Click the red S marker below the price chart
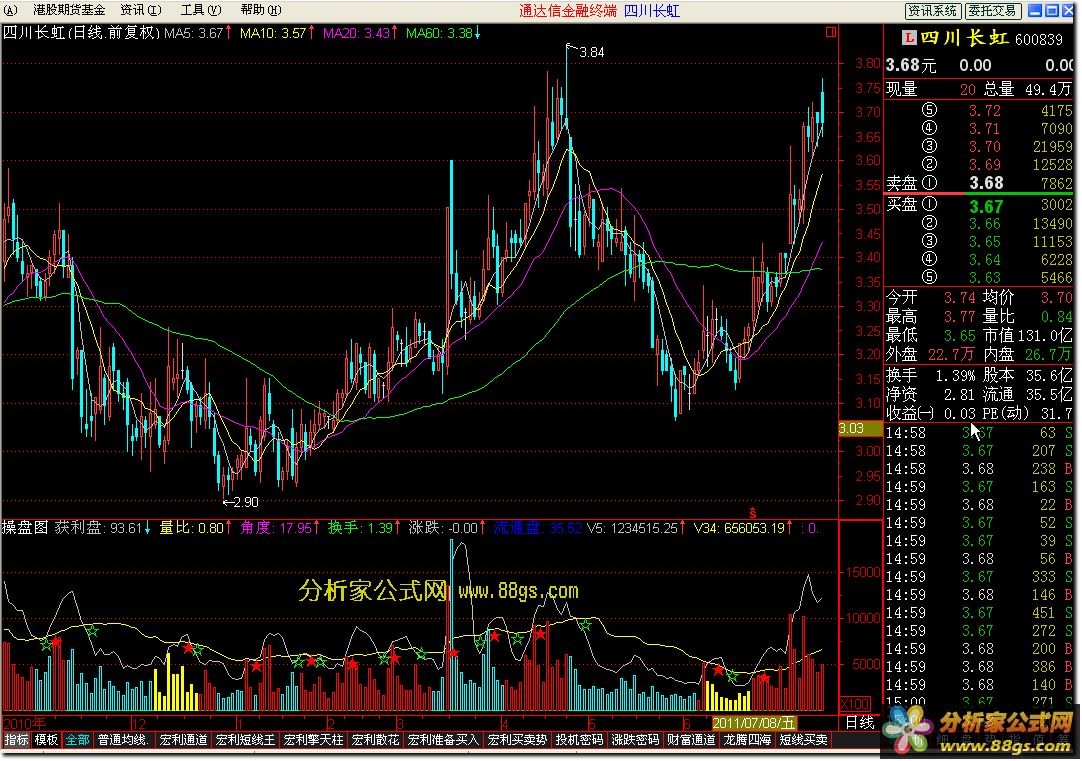This screenshot has width=1082, height=761. tap(752, 513)
